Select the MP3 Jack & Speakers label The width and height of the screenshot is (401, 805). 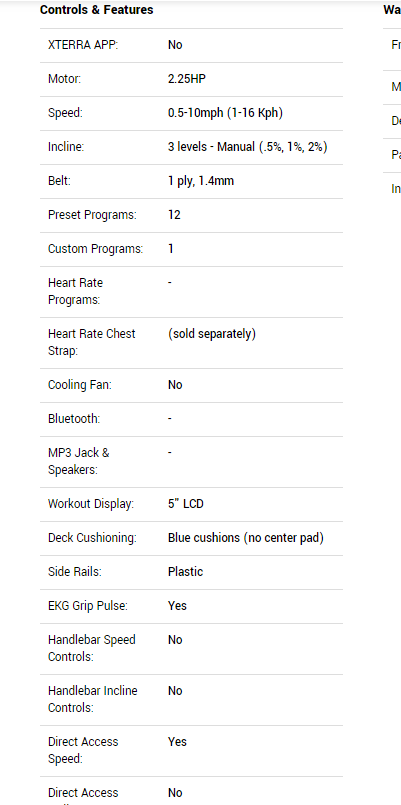pos(79,461)
